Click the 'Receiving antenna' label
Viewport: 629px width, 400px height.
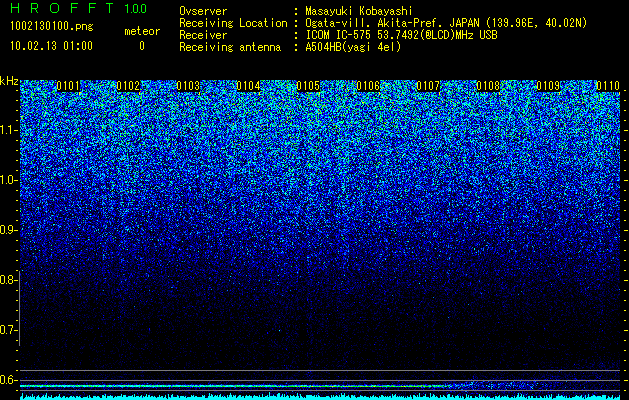(230, 47)
